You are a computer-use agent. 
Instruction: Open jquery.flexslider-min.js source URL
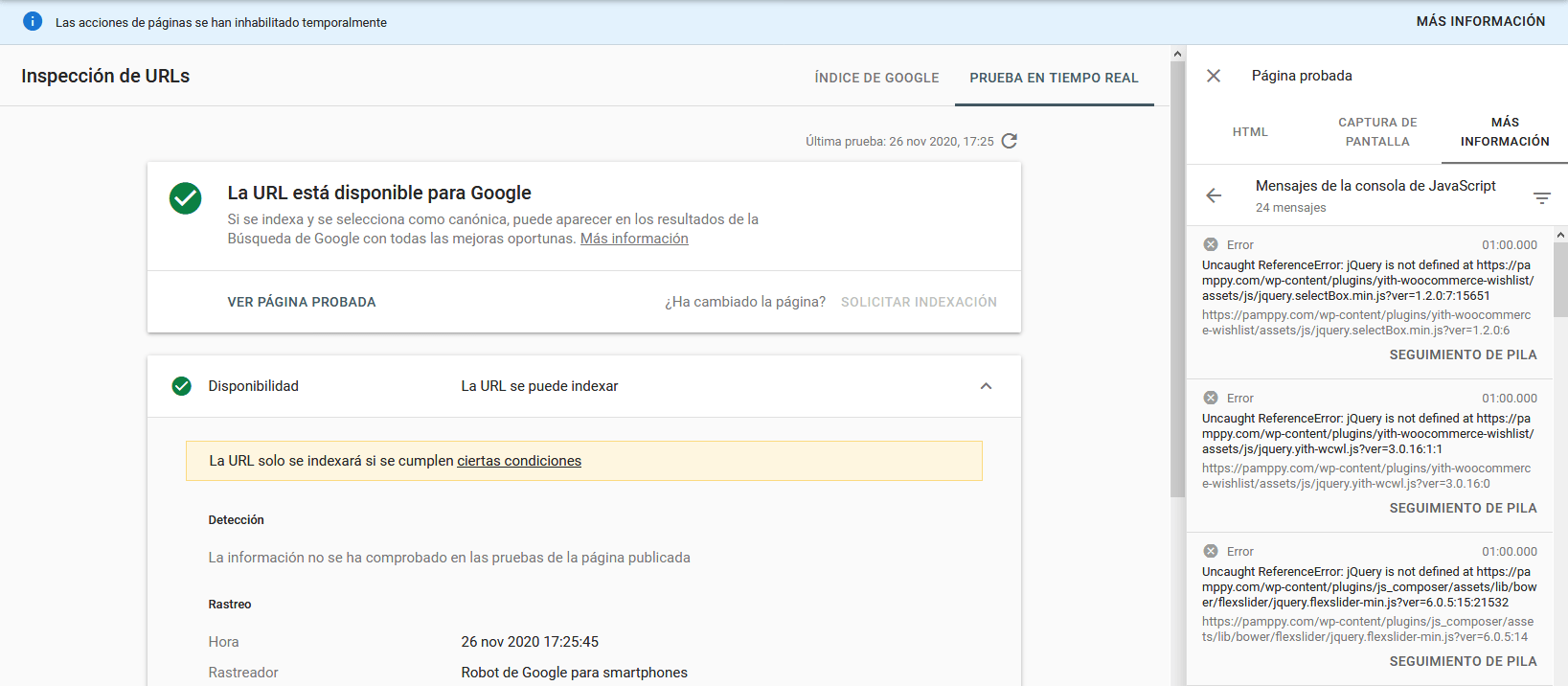[x=1368, y=629]
